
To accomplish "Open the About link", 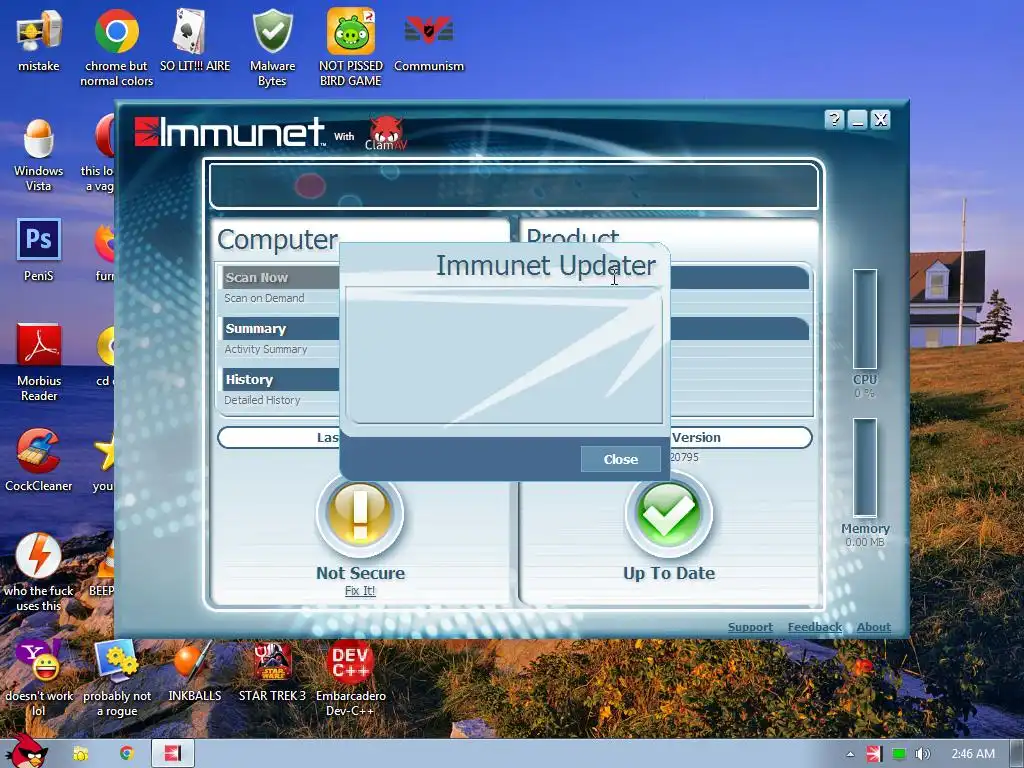I will pos(874,627).
